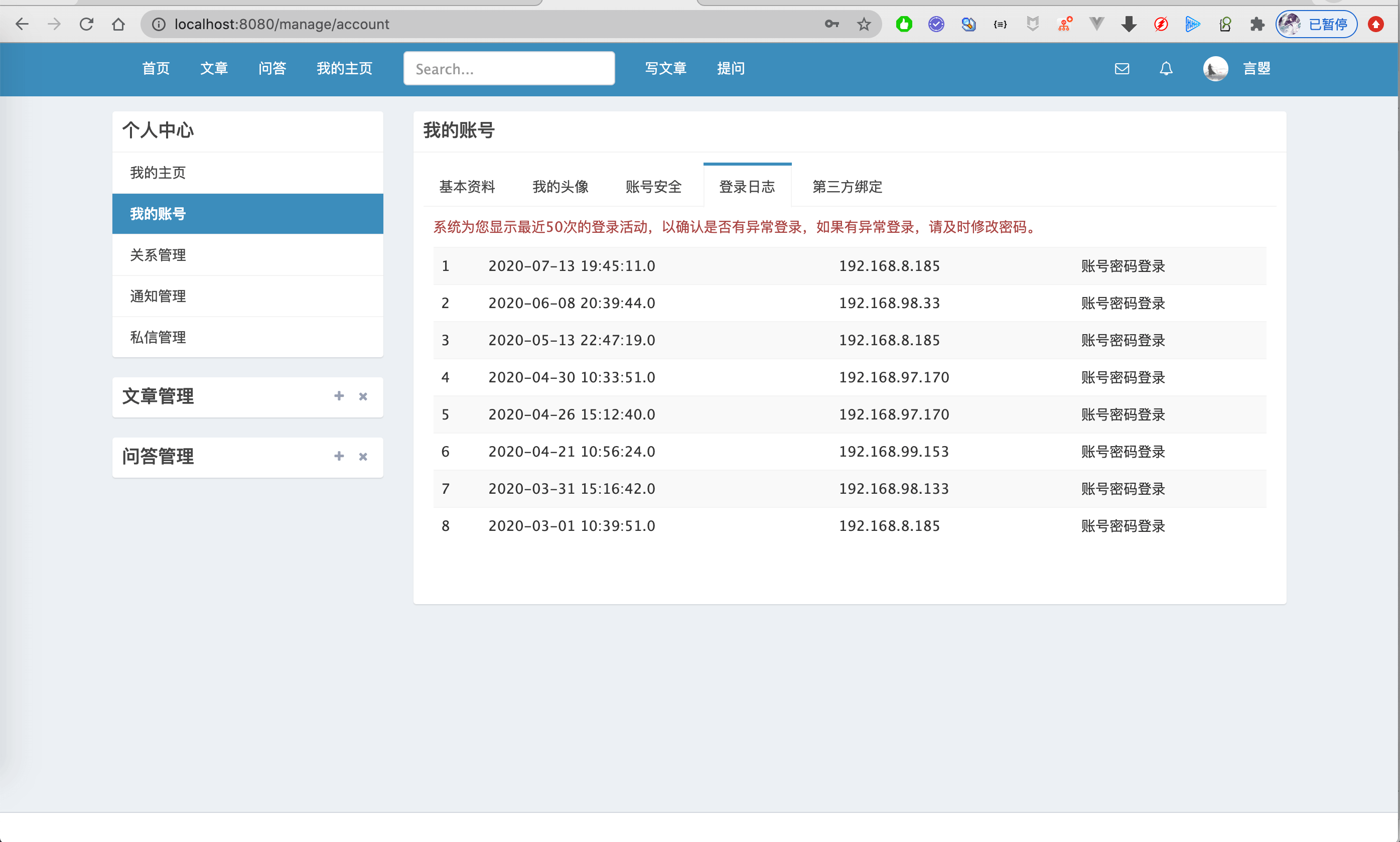Select 私信管理 in the sidebar
The width and height of the screenshot is (1400, 842).
click(158, 337)
